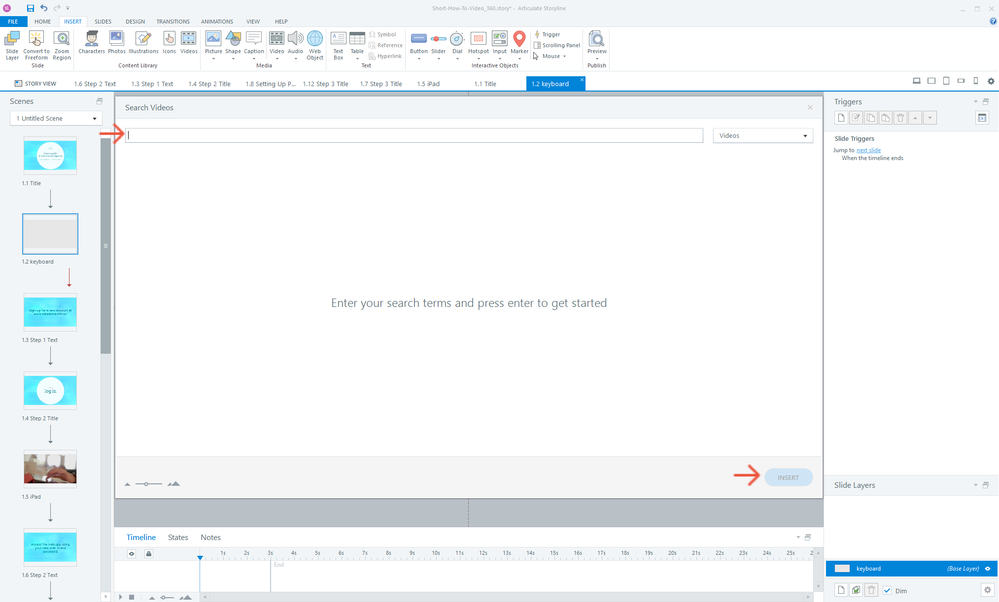Click the Zoom Region icon
The height and width of the screenshot is (602, 999).
tap(61, 42)
